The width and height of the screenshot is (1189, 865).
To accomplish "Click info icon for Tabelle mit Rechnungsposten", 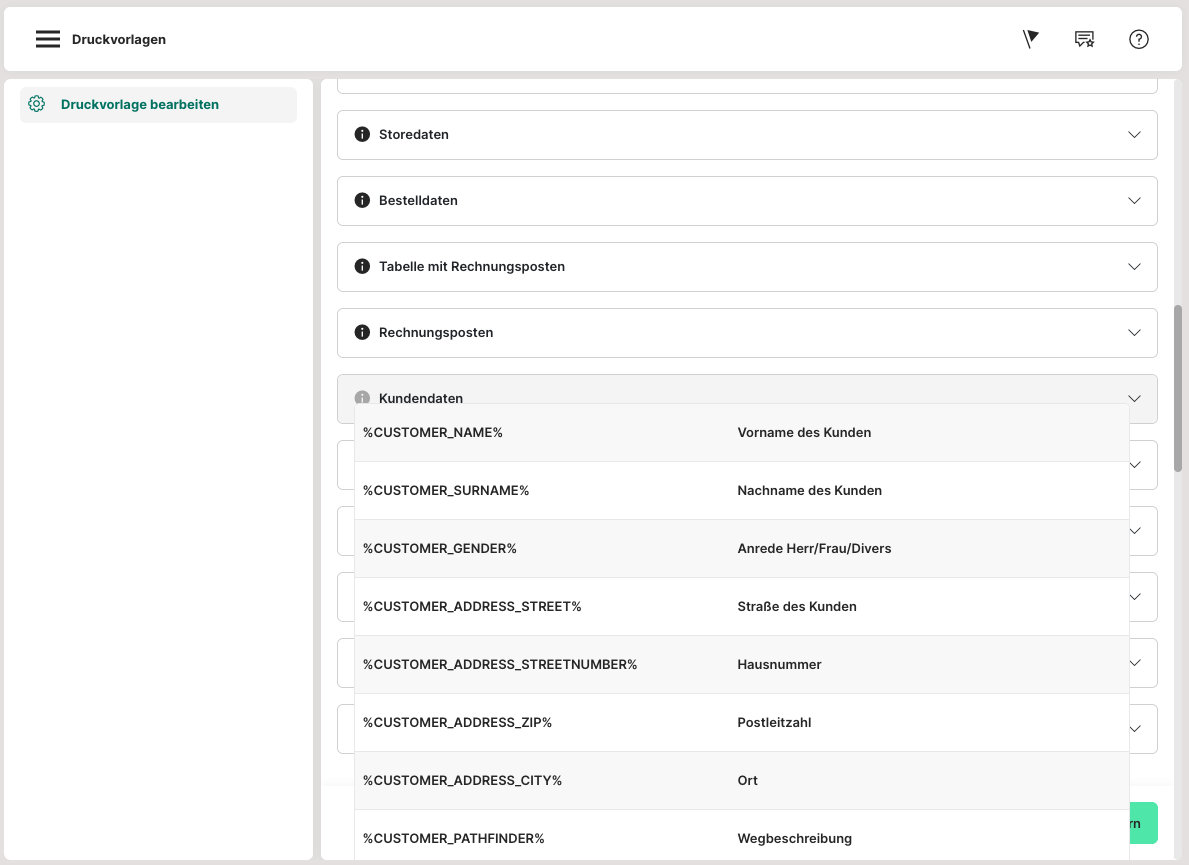I will tap(362, 266).
